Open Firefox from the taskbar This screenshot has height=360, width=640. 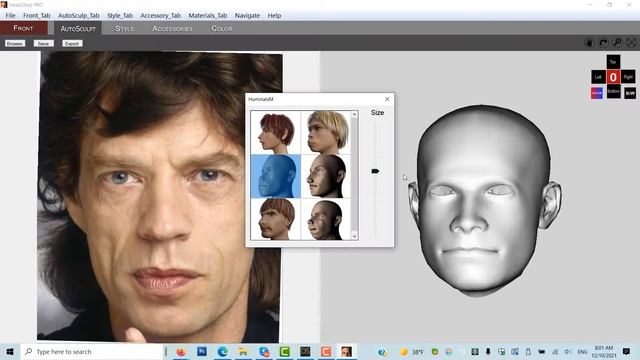click(181, 351)
